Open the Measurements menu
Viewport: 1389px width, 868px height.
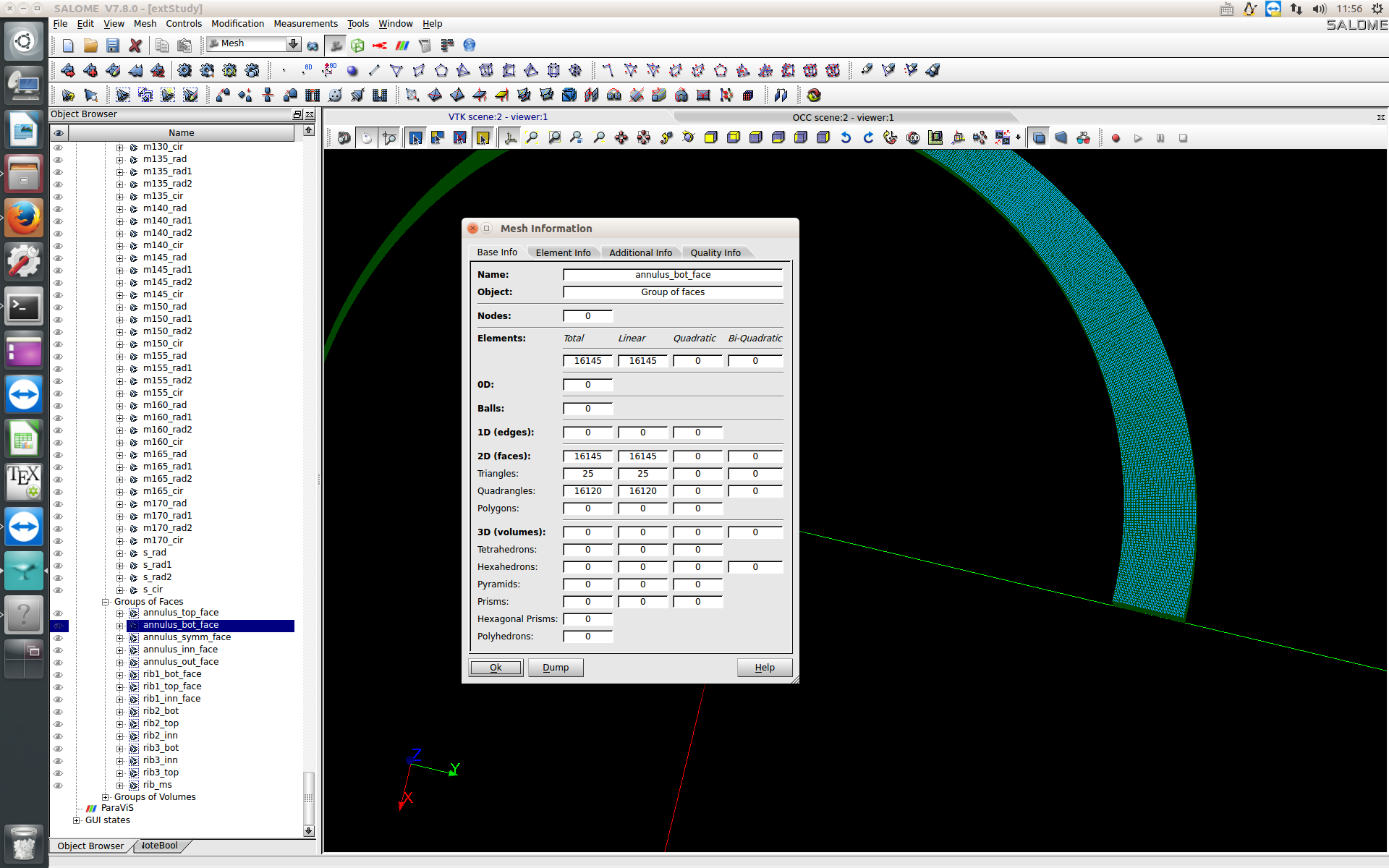point(305,24)
